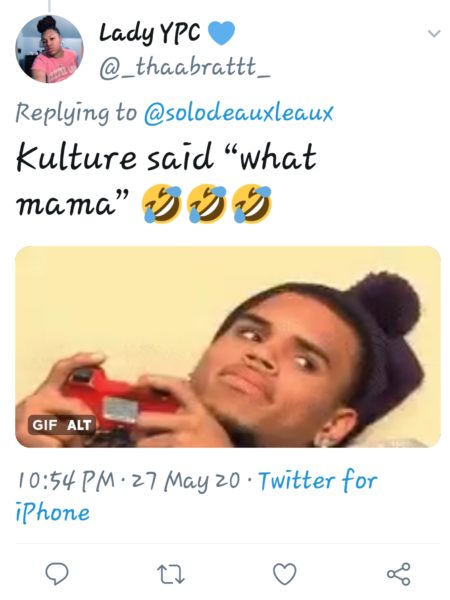Click the Replying to label text
This screenshot has height=600, width=450.
click(x=76, y=113)
